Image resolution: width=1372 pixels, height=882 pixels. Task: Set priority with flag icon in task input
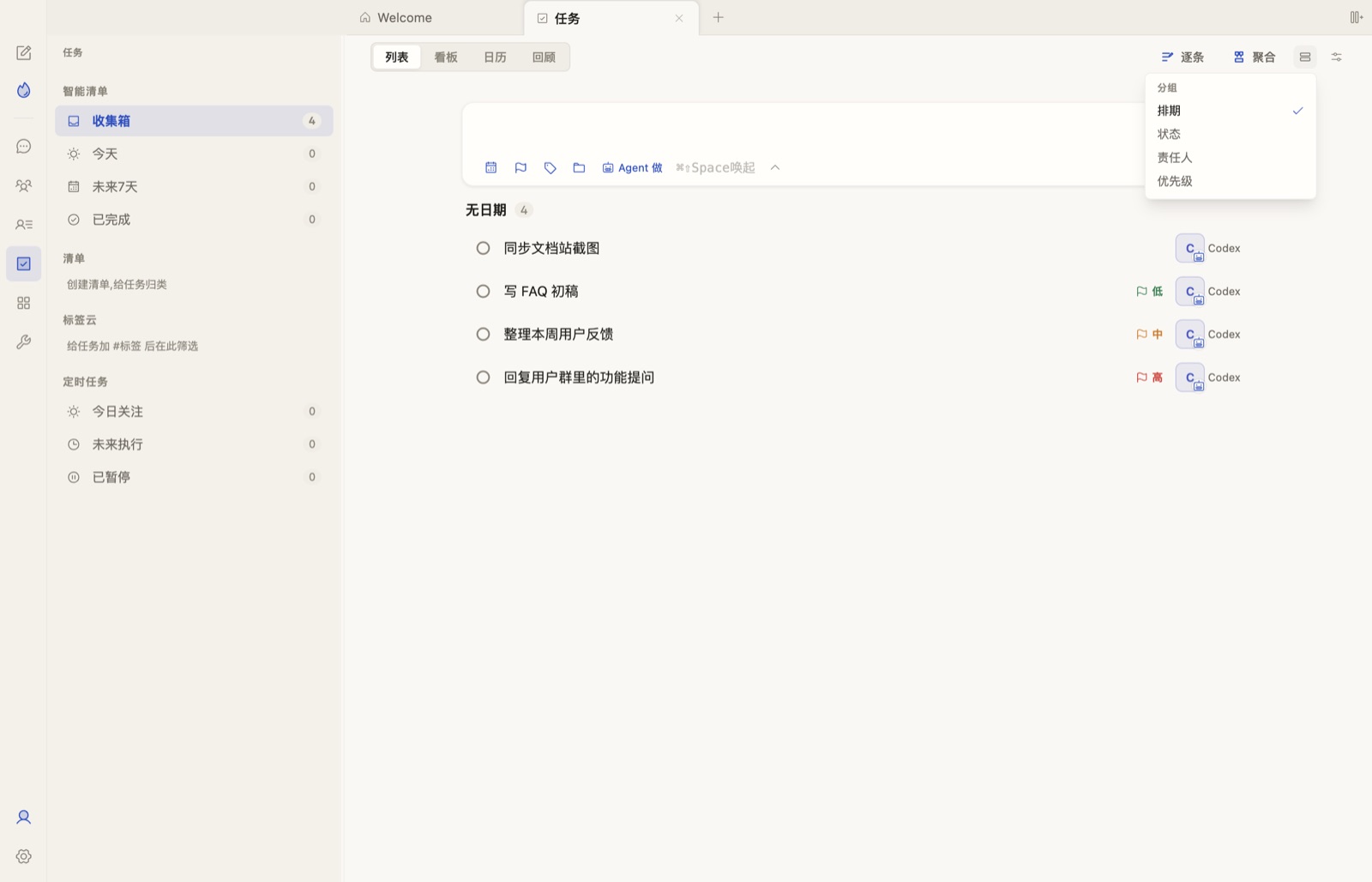[x=521, y=167]
